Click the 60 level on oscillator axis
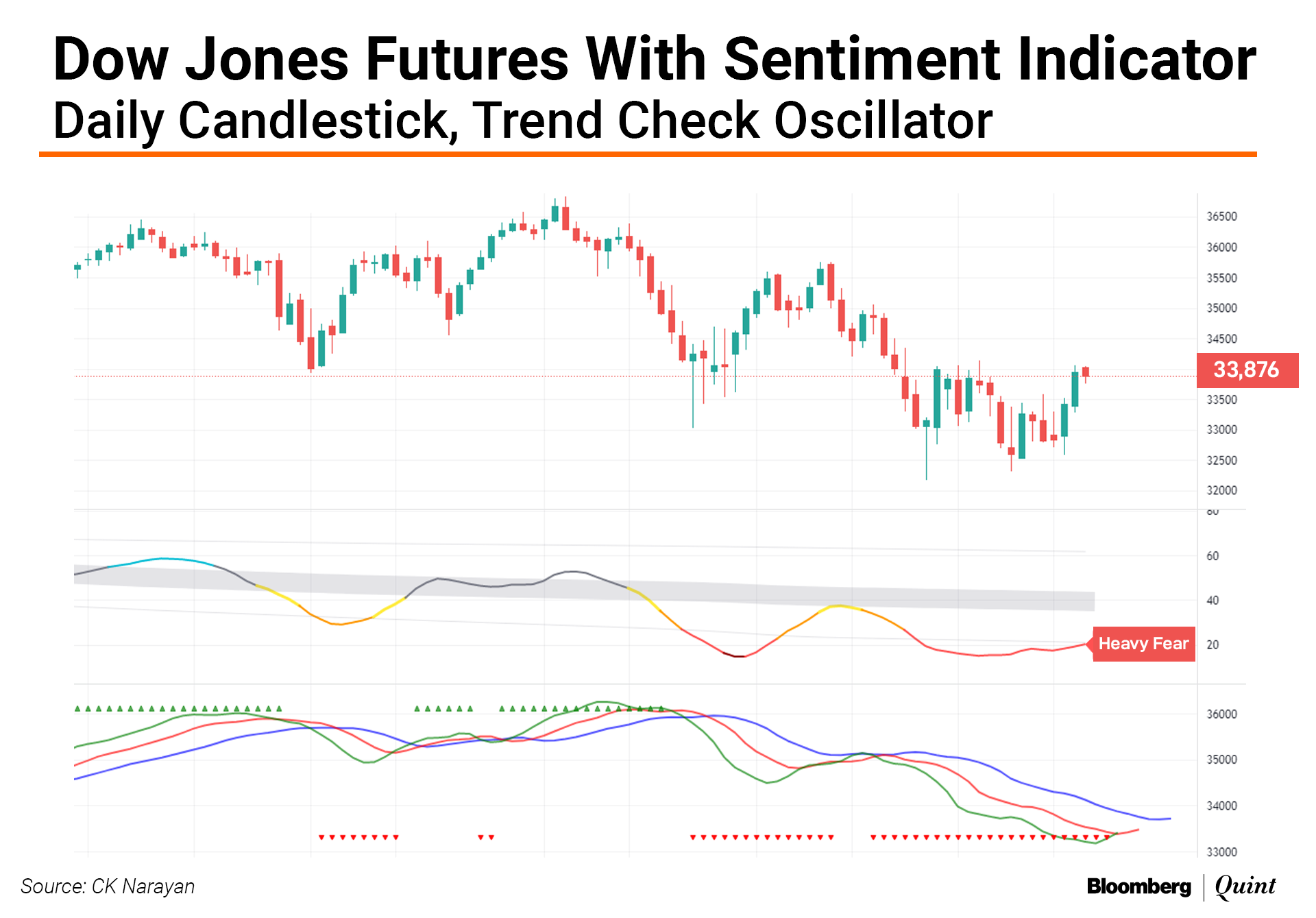 tap(1213, 556)
